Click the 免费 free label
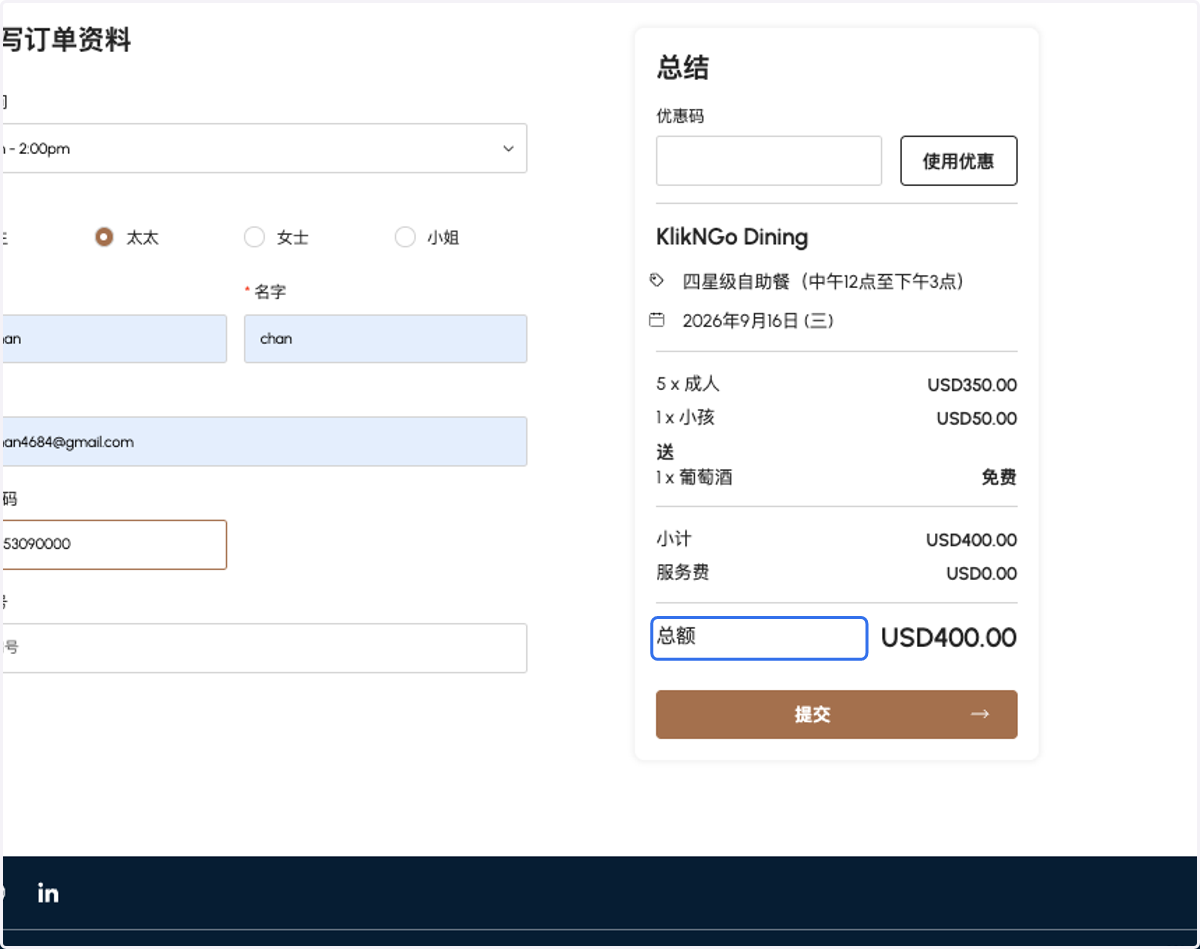This screenshot has width=1200, height=949. (999, 477)
